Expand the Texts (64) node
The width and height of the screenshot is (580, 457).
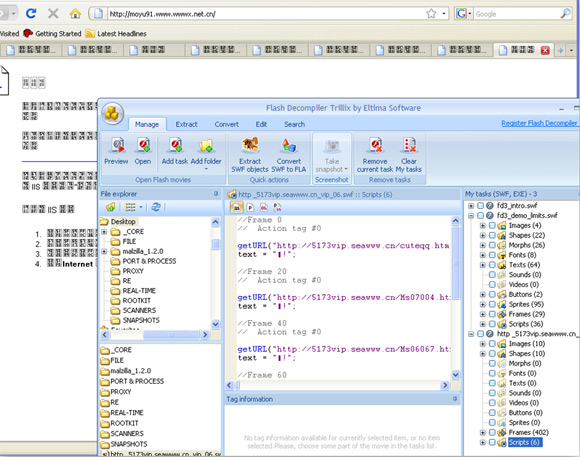(483, 265)
